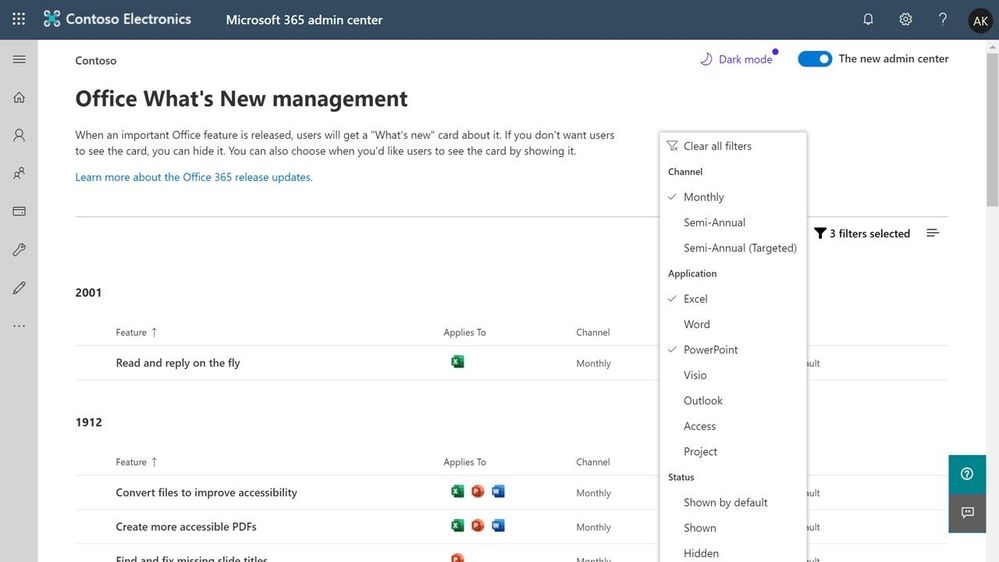This screenshot has width=999, height=562.
Task: Expand the hamburger navigation menu
Action: pos(19,59)
